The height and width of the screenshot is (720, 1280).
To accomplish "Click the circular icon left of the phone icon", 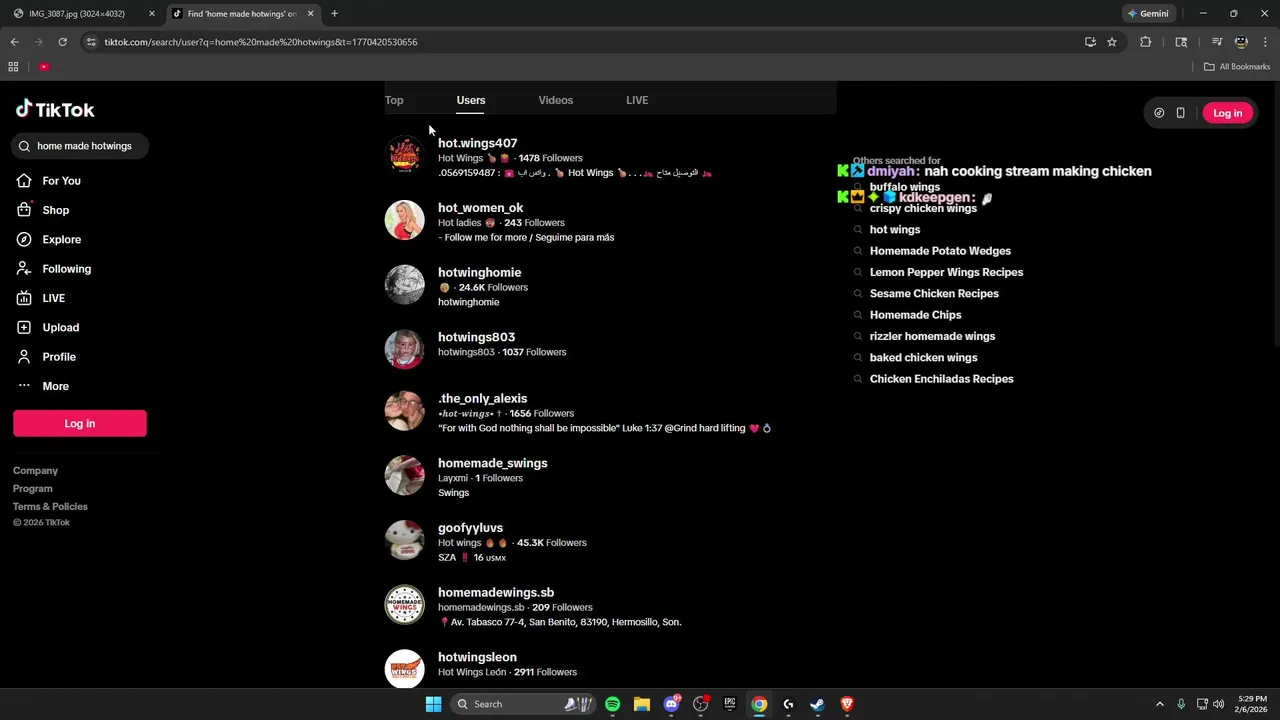I will (x=1159, y=113).
